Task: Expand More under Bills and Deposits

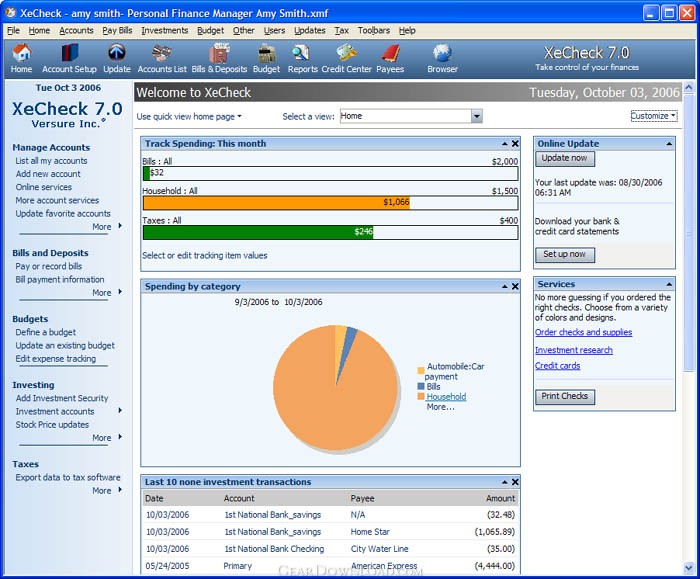Action: pos(107,293)
